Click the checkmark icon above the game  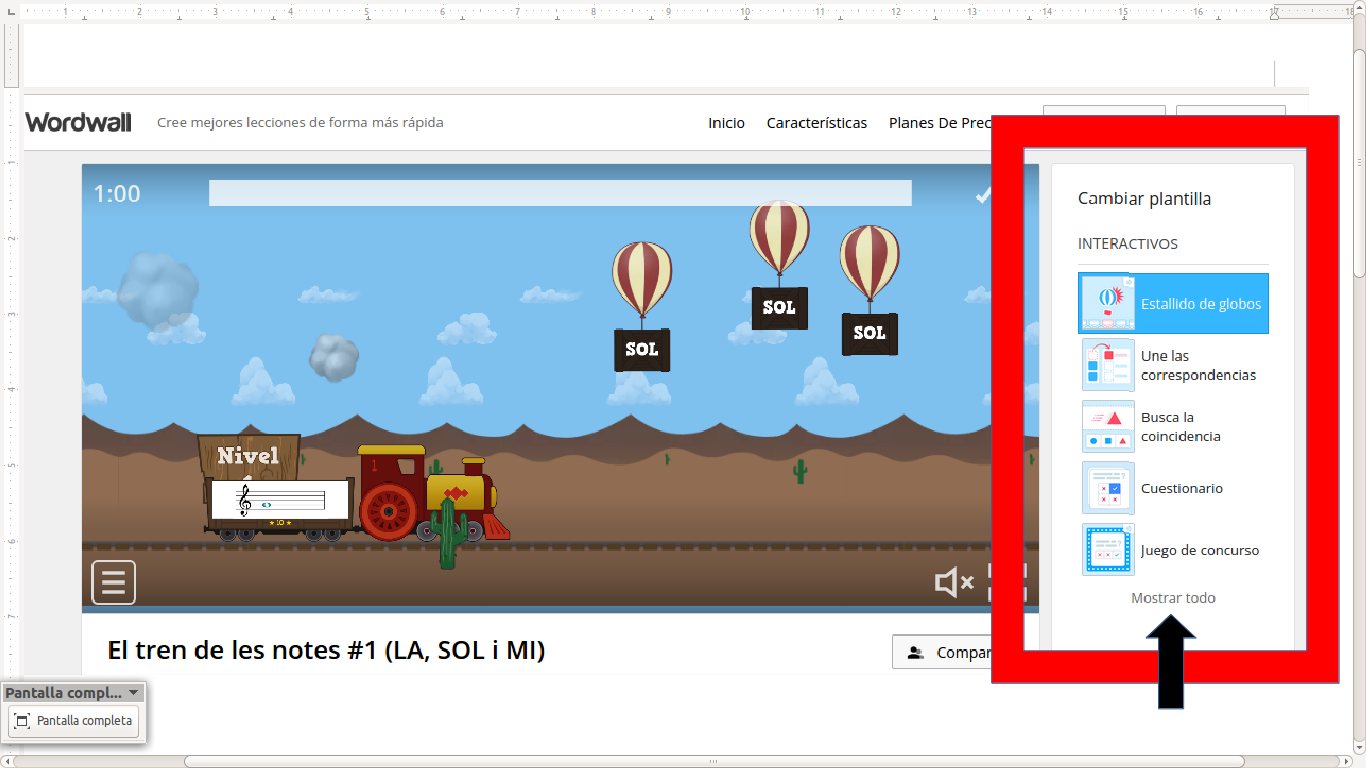pos(983,195)
